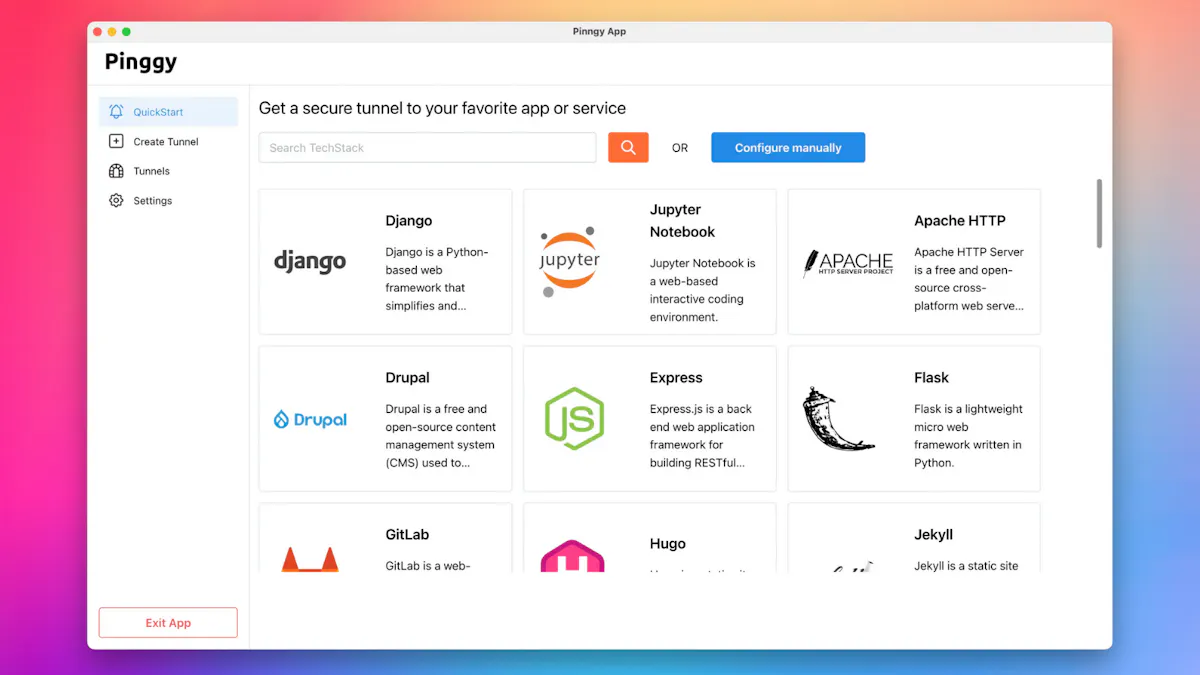
Task: Select the Hugo card title
Action: pos(668,544)
